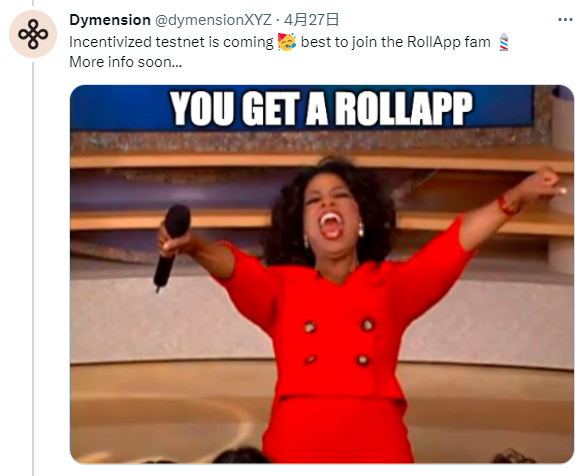
Task: Click the blue banner behind the meme caption
Action: click(301, 108)
